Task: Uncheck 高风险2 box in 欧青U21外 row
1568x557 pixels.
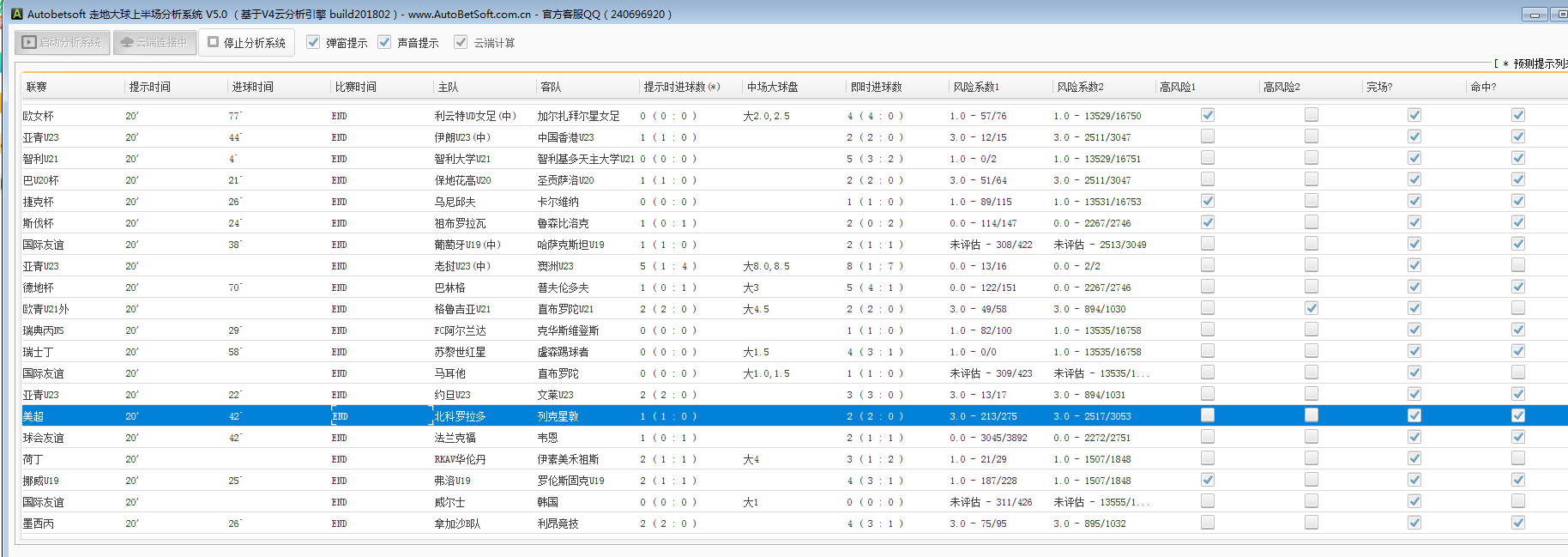Action: tap(1312, 308)
